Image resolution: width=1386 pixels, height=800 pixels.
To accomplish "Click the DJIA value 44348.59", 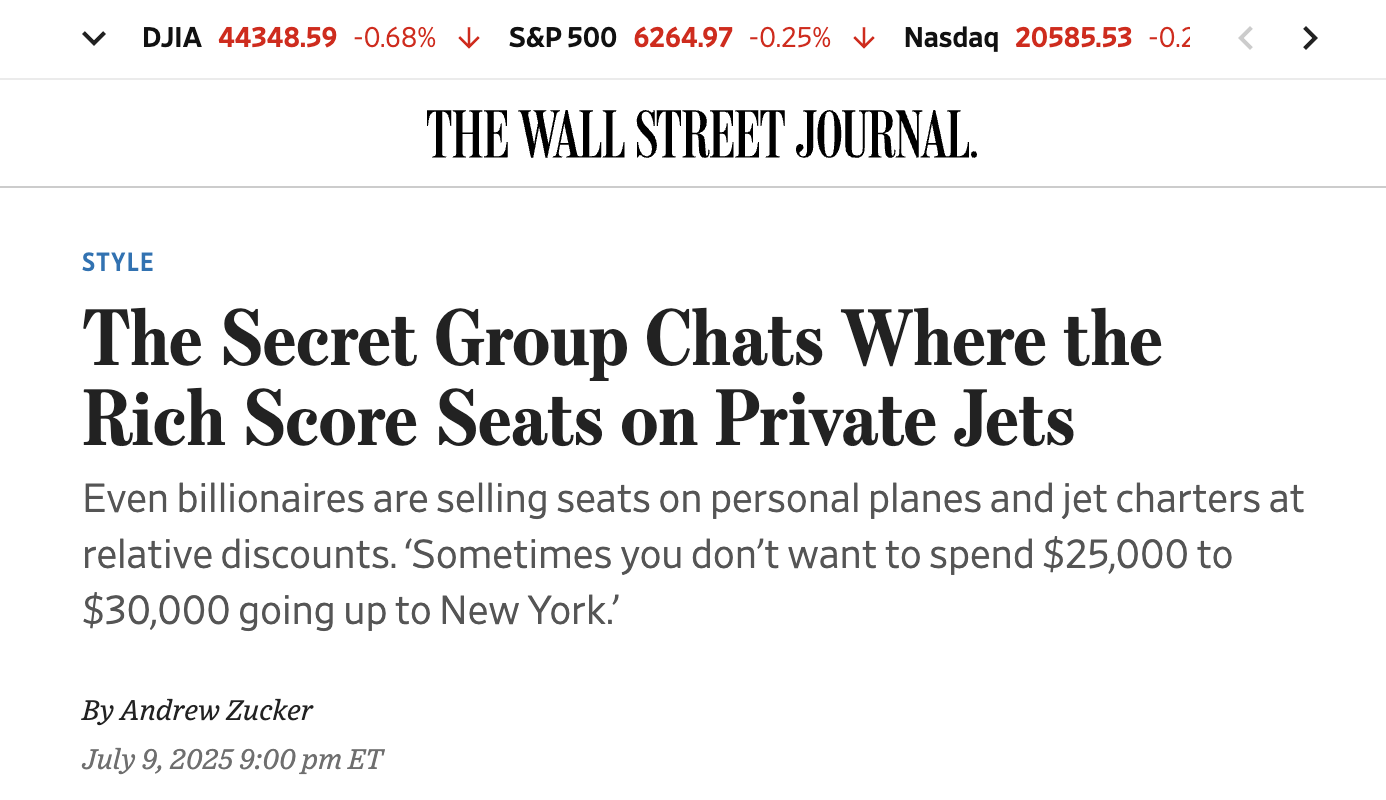I will [x=277, y=38].
